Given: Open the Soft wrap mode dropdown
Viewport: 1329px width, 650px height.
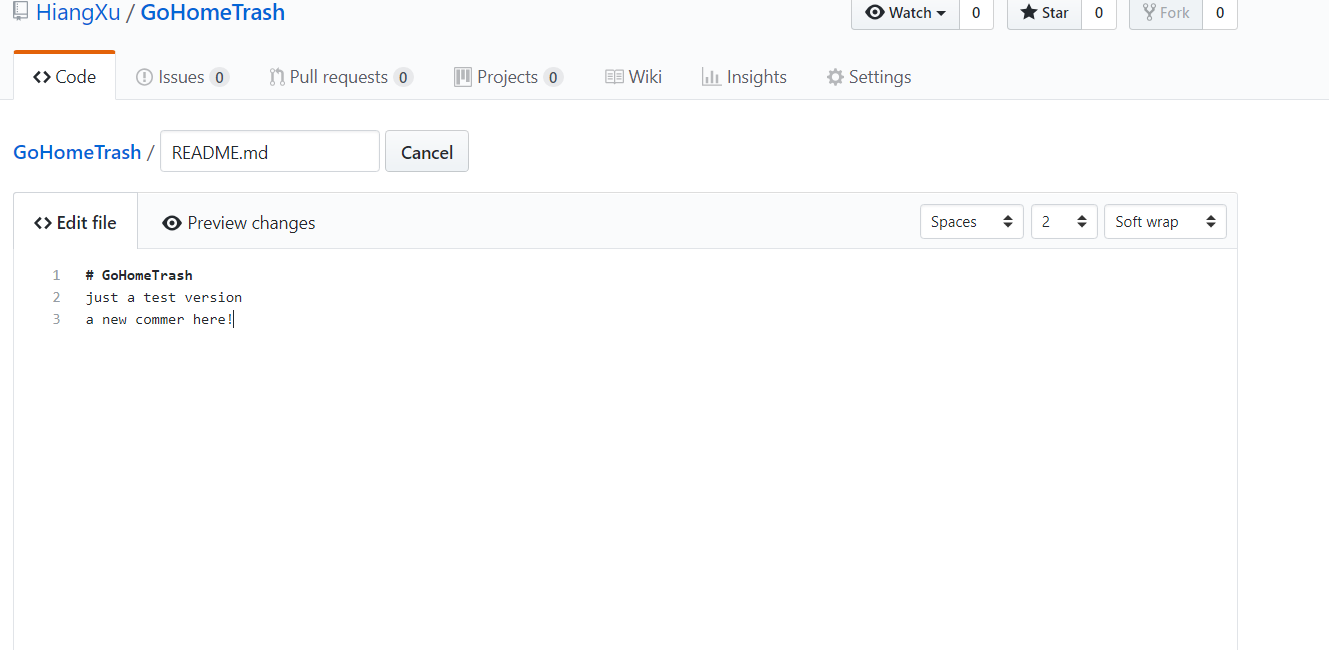Looking at the screenshot, I should (x=1165, y=222).
